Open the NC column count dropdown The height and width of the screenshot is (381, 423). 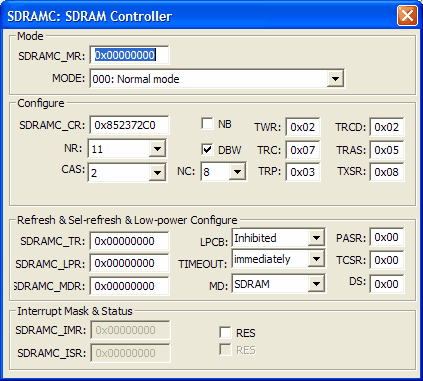point(237,172)
